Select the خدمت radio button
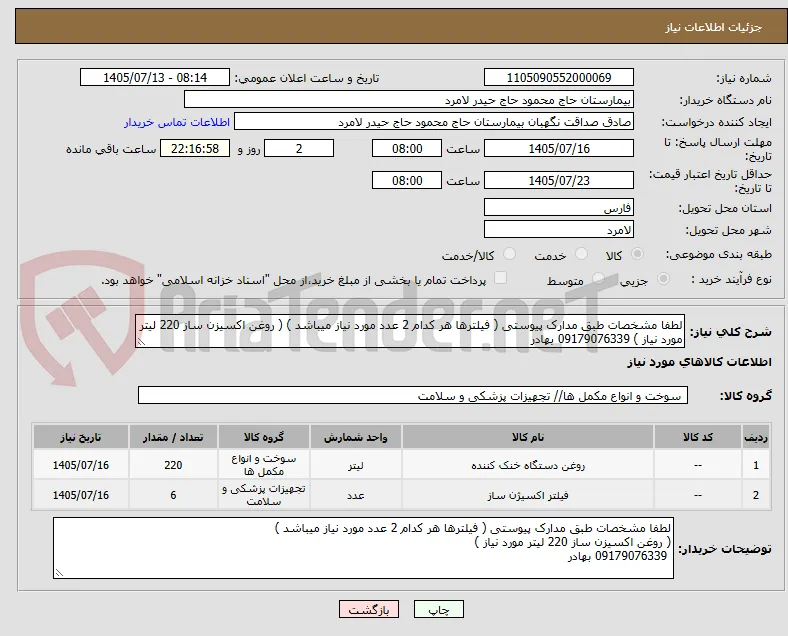 581,254
